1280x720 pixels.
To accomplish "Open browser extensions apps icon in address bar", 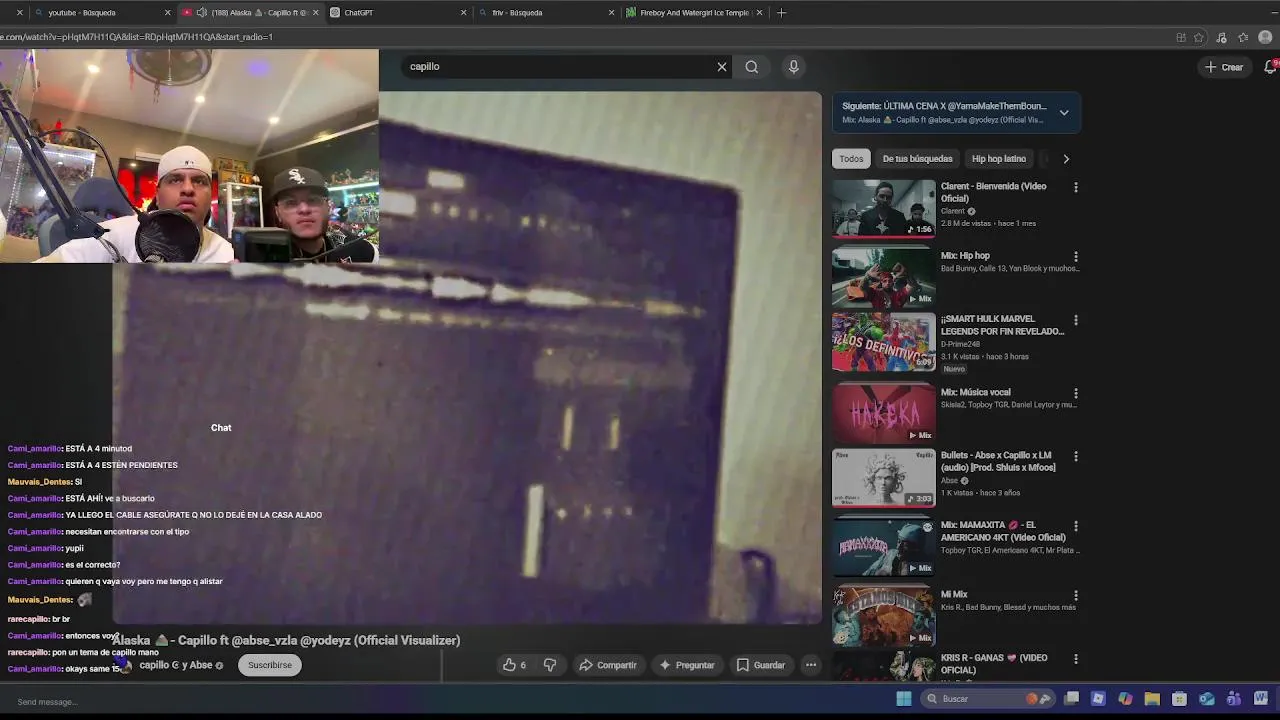I will tap(1181, 37).
